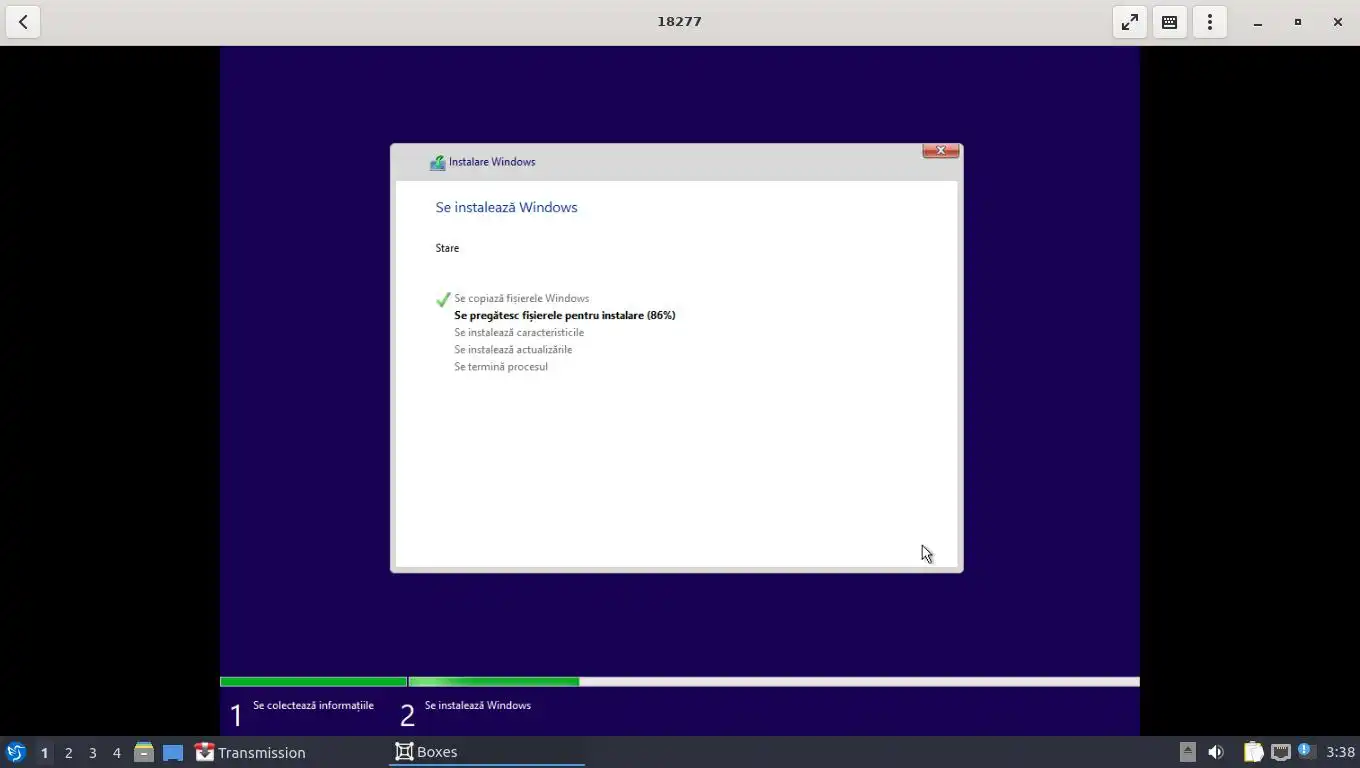Click 'Se instalează Windows' heading
Image resolution: width=1360 pixels, height=768 pixels.
(x=506, y=207)
